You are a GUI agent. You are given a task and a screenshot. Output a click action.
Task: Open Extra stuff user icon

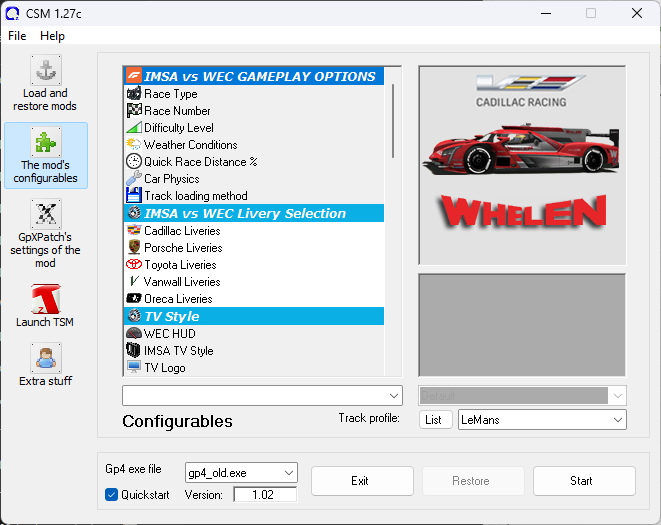pos(46,358)
